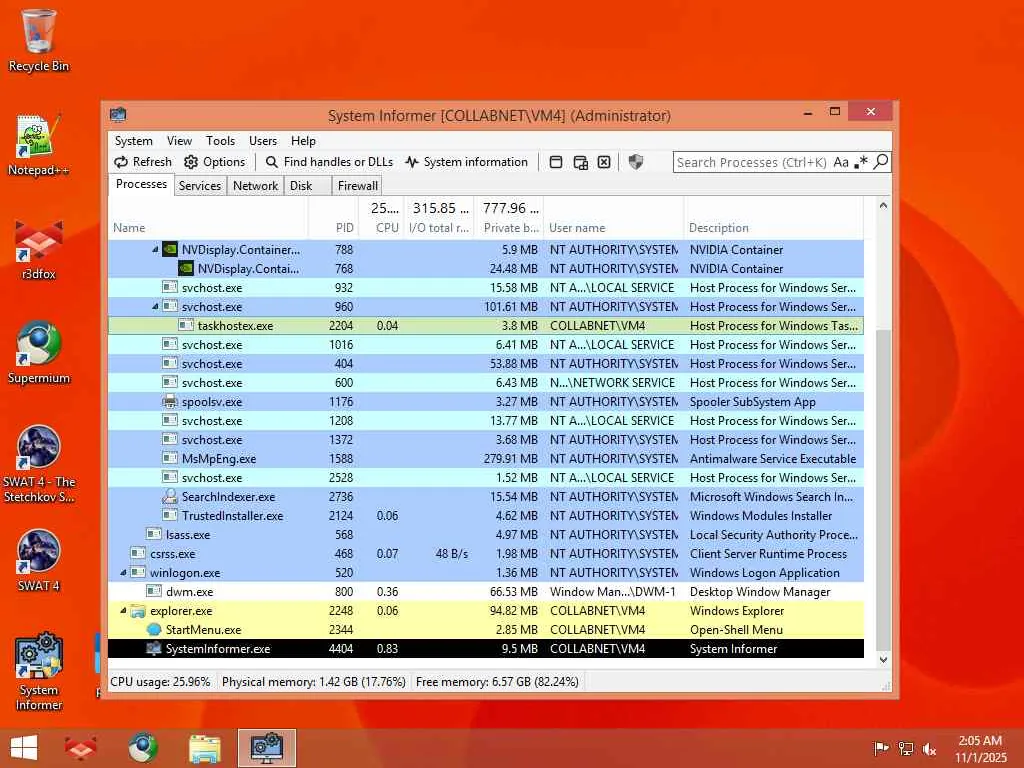Select the Notepad++ desktop shortcut
The image size is (1024, 768).
tap(39, 144)
